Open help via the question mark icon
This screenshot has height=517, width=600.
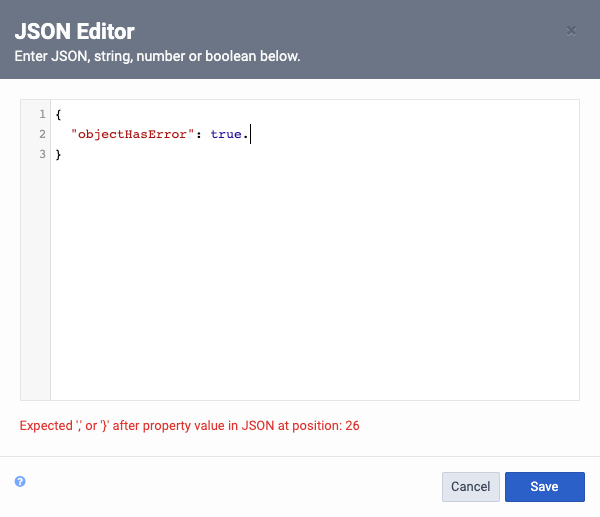[20, 481]
